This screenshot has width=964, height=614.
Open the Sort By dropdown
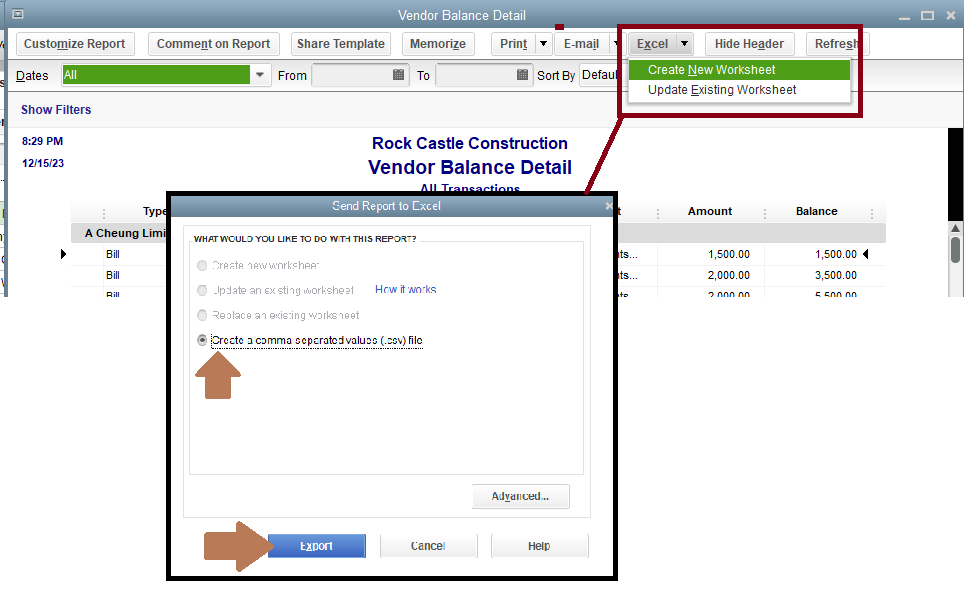(599, 75)
